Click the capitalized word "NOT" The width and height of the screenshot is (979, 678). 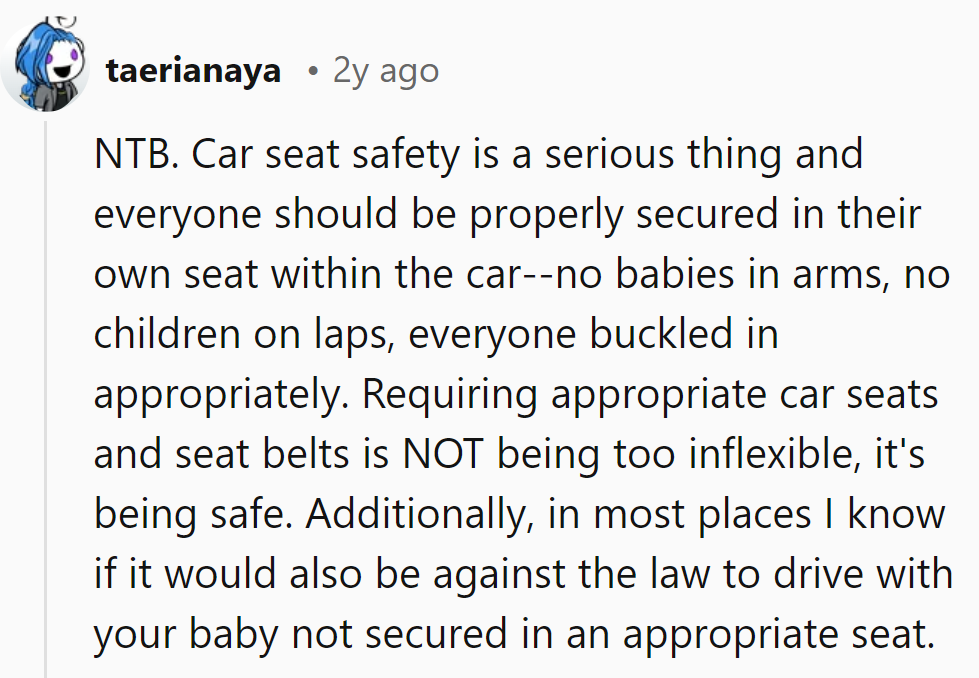coord(446,455)
